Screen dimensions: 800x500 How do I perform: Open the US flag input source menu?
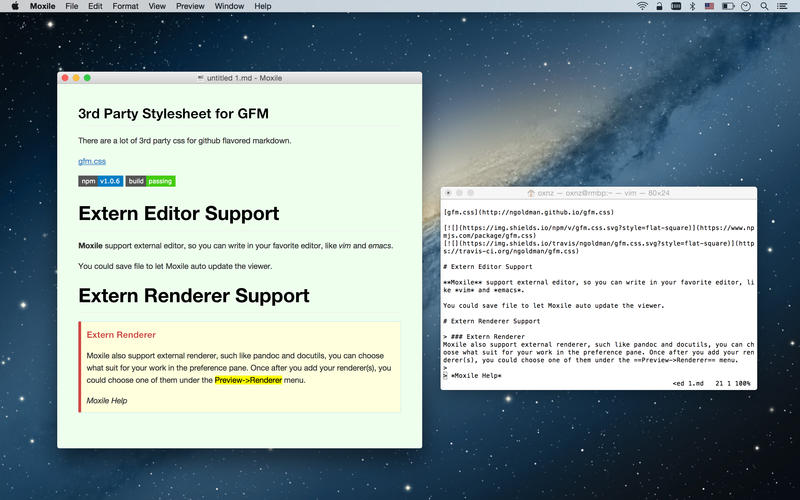709,6
